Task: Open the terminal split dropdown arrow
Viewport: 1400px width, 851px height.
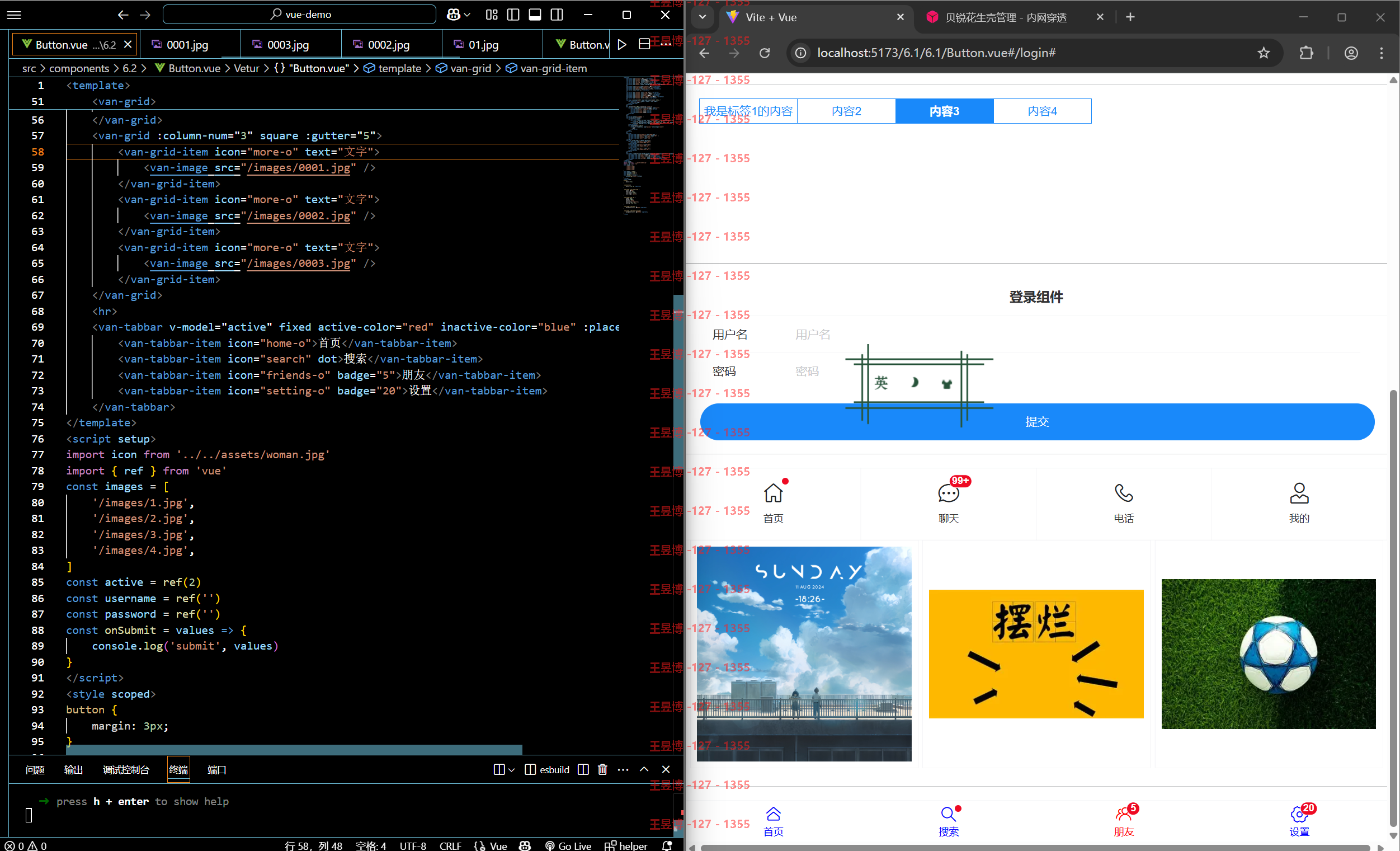Action: pyautogui.click(x=511, y=770)
